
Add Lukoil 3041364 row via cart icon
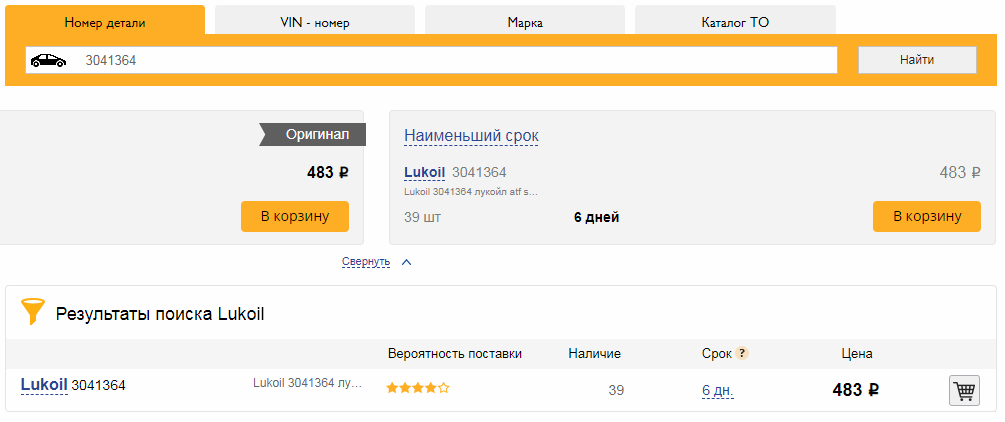(964, 390)
